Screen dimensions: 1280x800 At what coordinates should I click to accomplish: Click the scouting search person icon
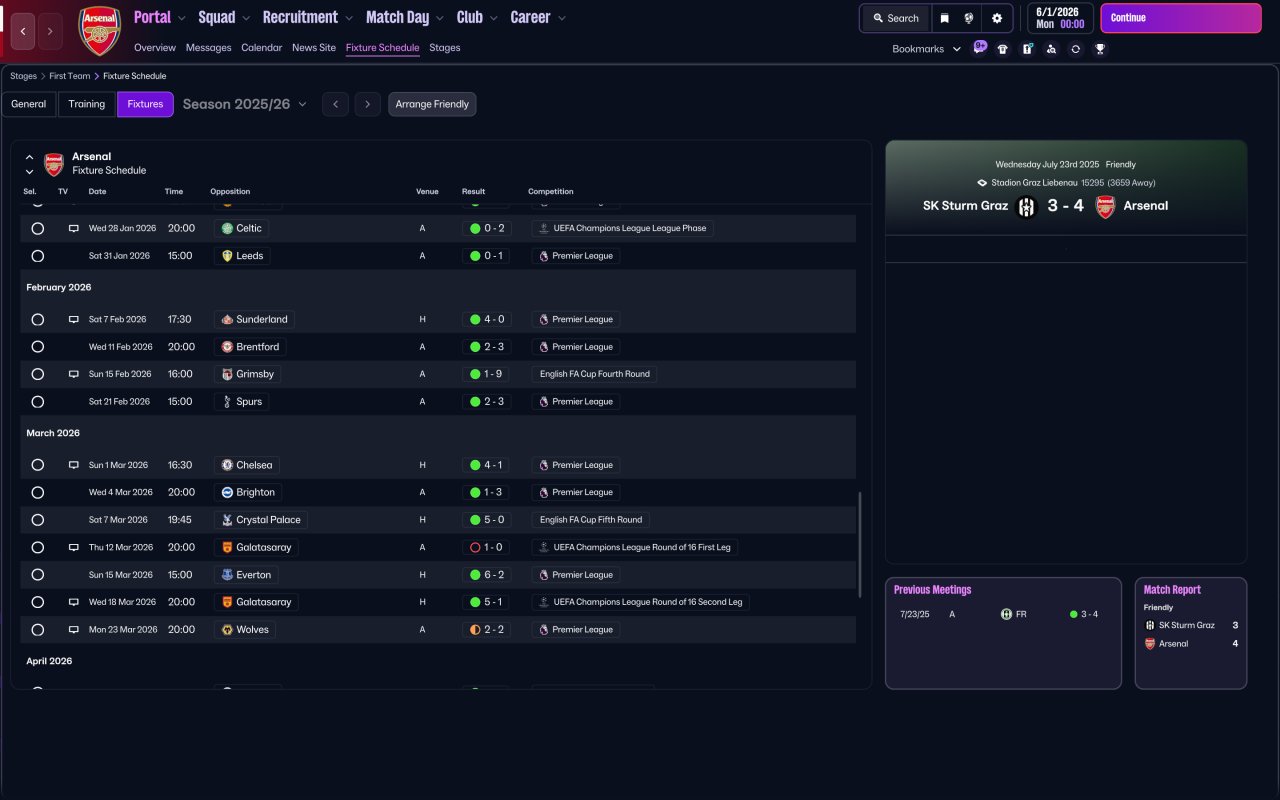click(x=1051, y=49)
